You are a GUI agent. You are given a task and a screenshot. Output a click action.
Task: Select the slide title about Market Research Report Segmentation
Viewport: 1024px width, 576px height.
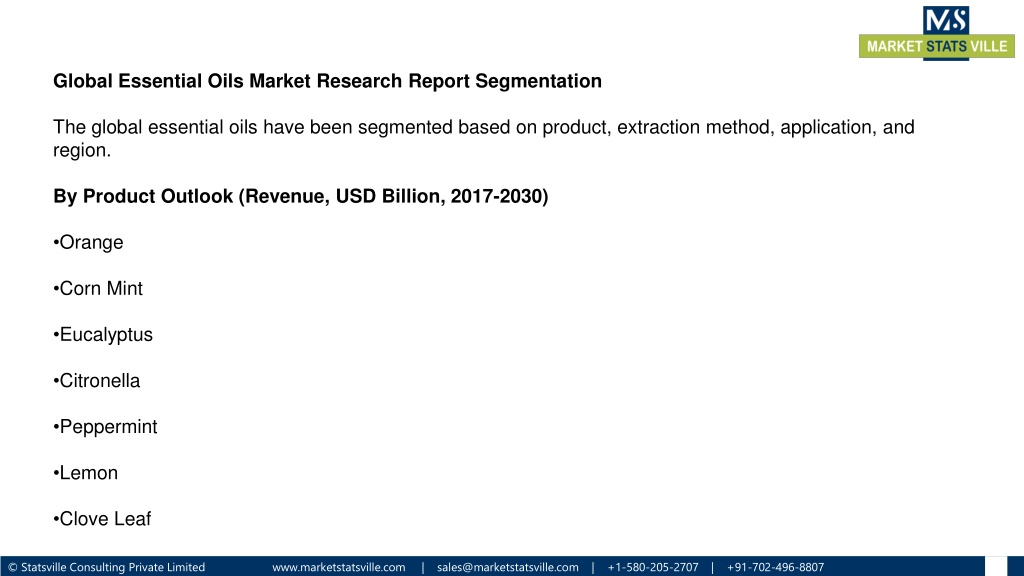point(327,81)
